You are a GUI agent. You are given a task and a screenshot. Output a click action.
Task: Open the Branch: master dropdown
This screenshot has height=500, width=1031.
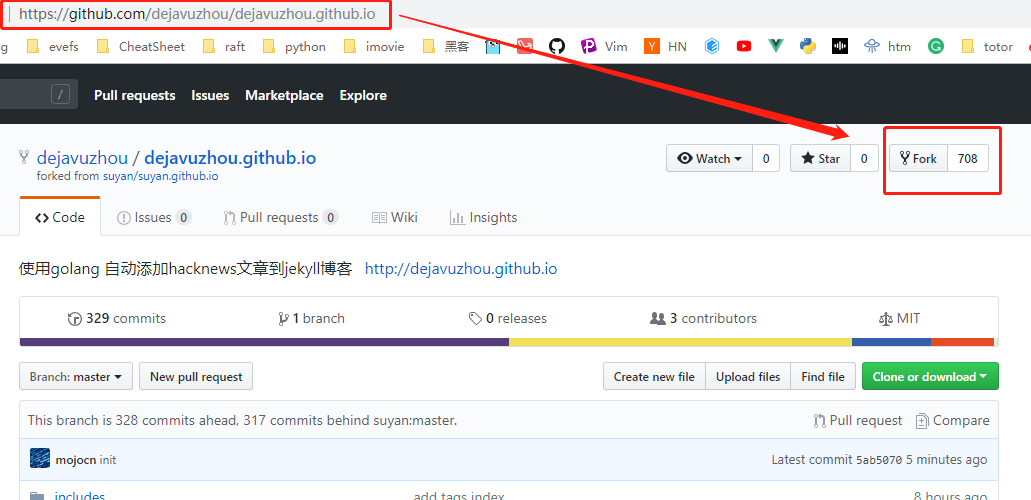(x=76, y=376)
